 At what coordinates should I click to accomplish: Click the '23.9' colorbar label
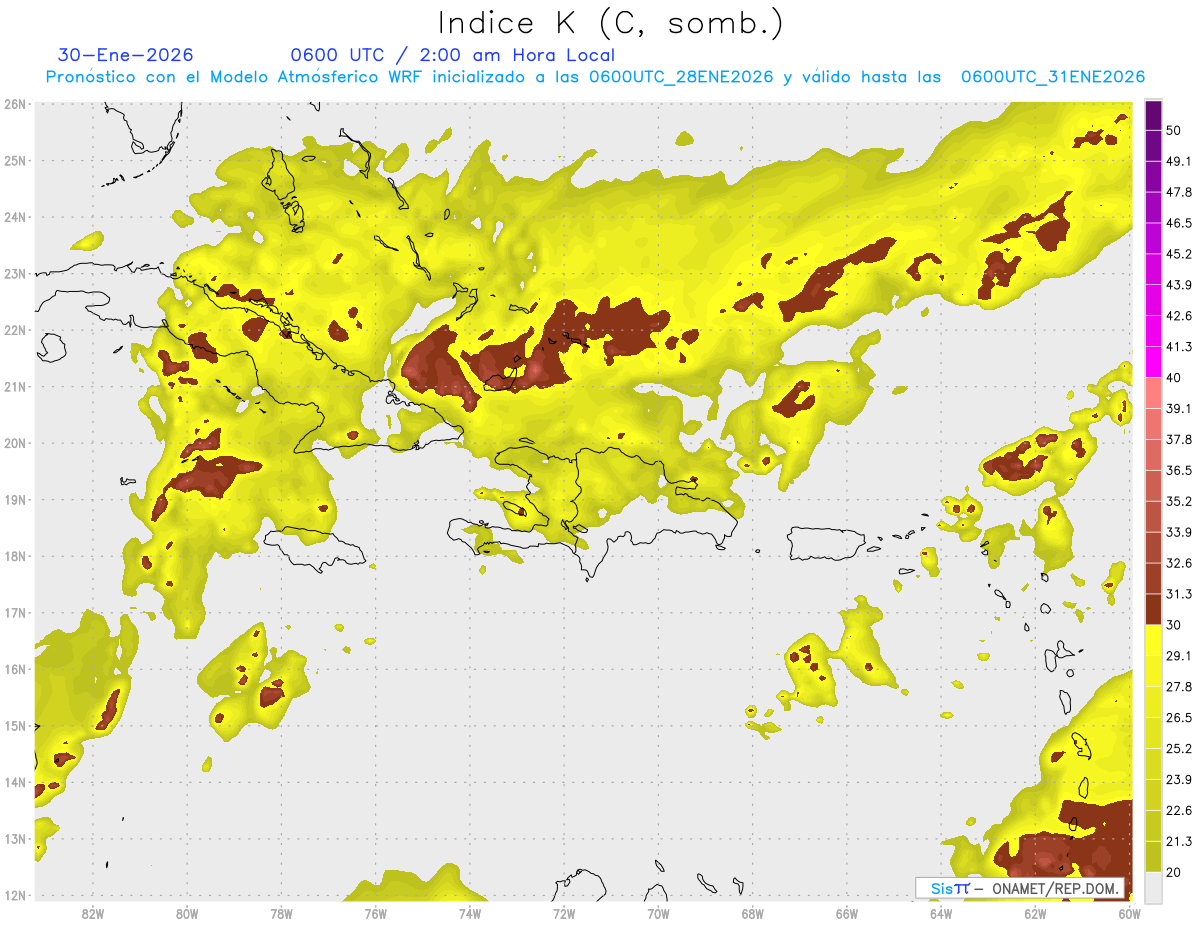1179,779
